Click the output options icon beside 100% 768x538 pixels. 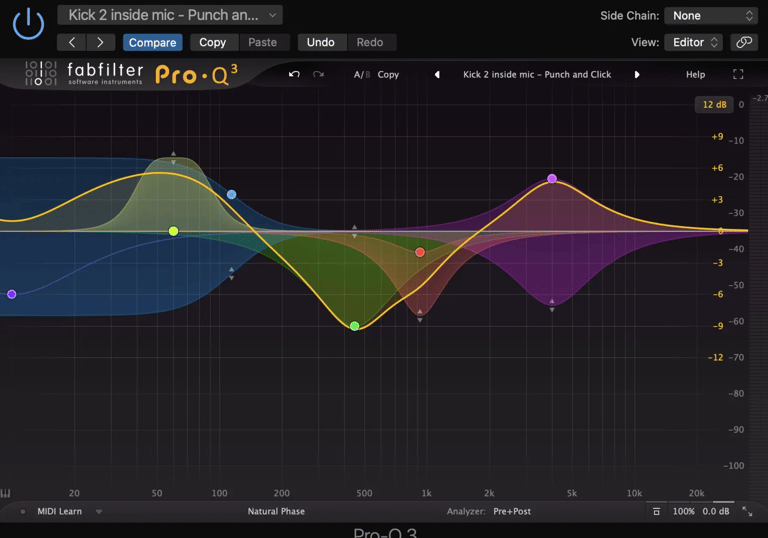pos(656,511)
